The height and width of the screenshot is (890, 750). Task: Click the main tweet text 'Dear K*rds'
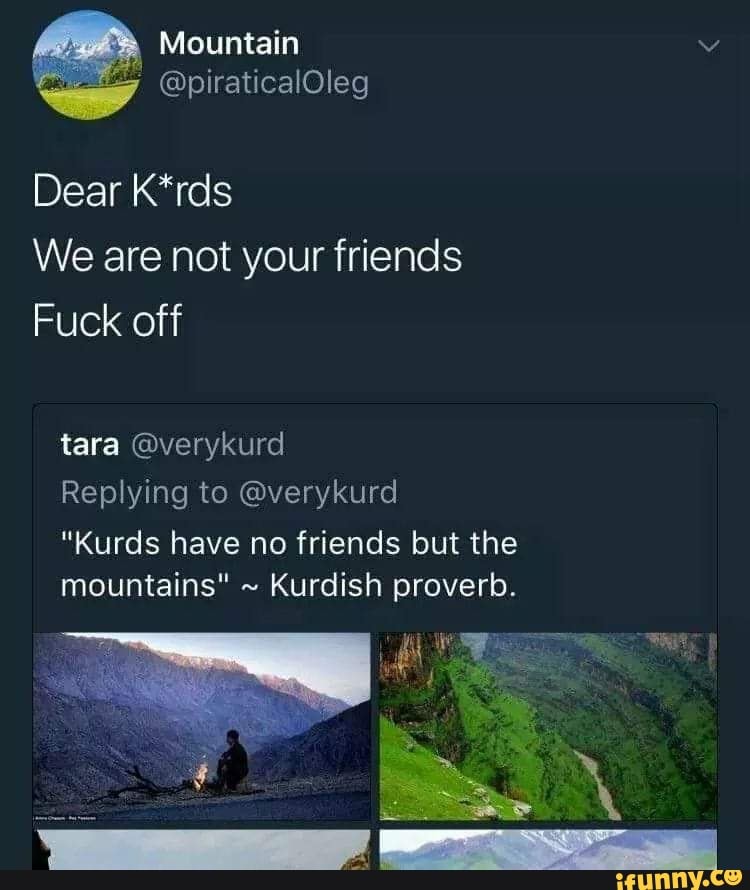132,191
